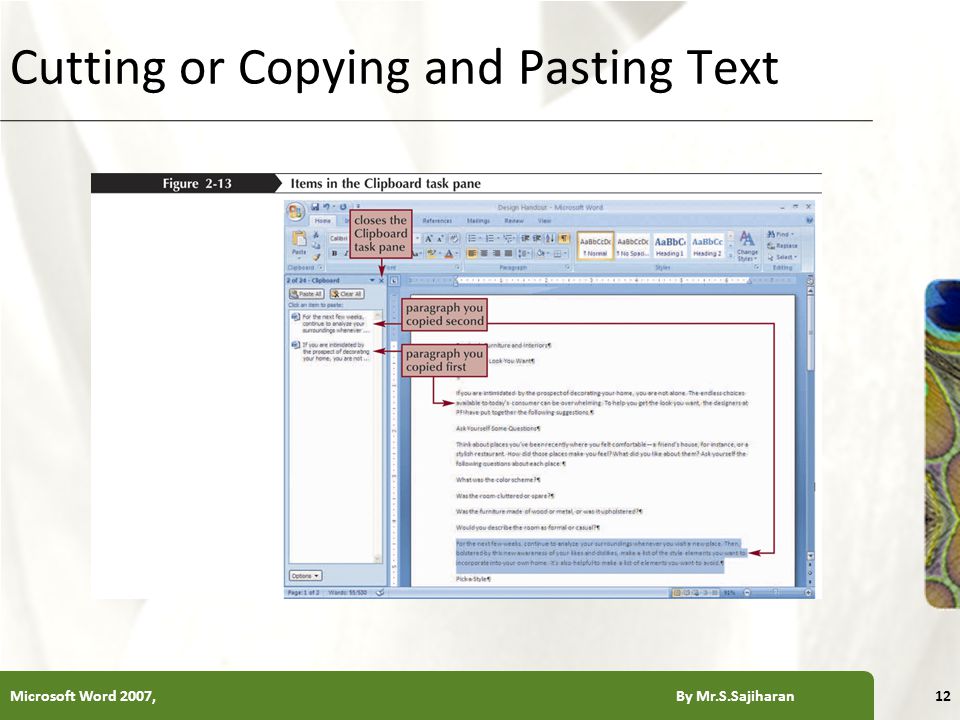
Task: Click the Cut scissors icon
Action: (316, 235)
